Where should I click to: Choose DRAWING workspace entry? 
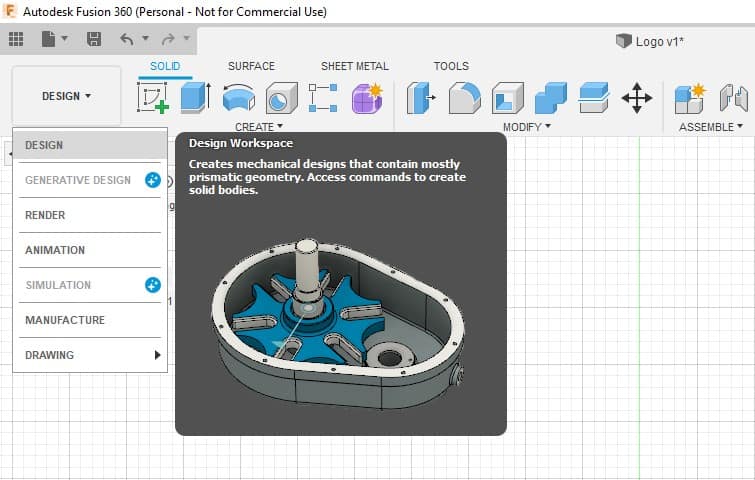click(x=90, y=355)
